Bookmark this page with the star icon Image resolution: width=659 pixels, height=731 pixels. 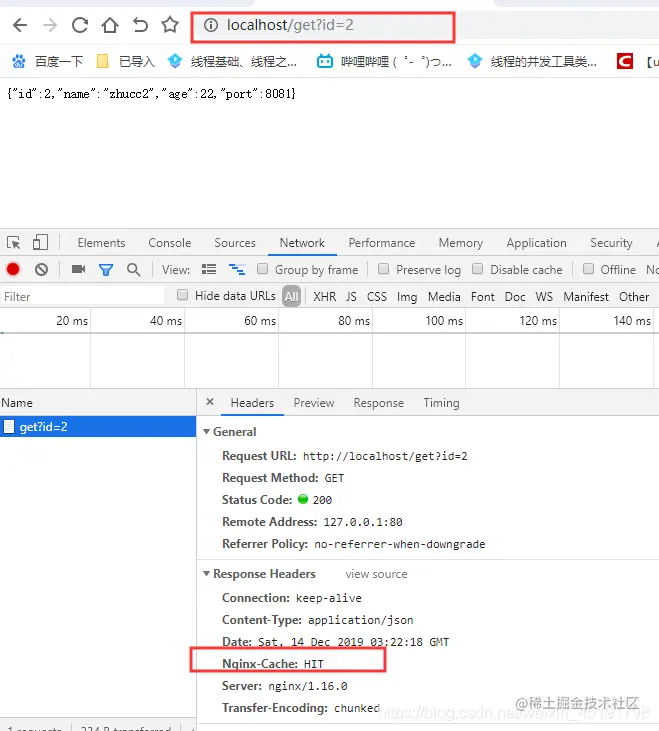[x=170, y=24]
